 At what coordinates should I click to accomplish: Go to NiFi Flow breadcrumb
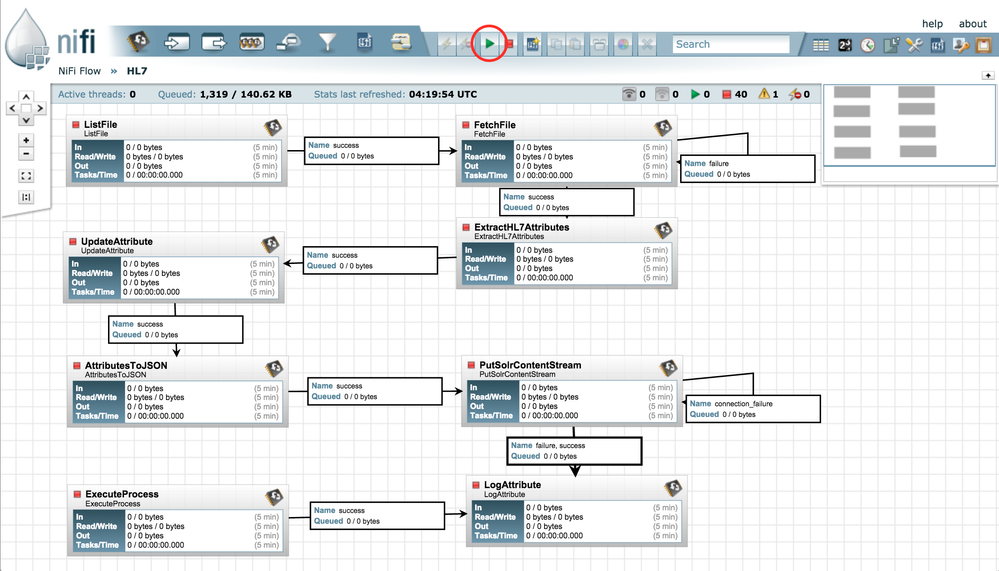80,71
